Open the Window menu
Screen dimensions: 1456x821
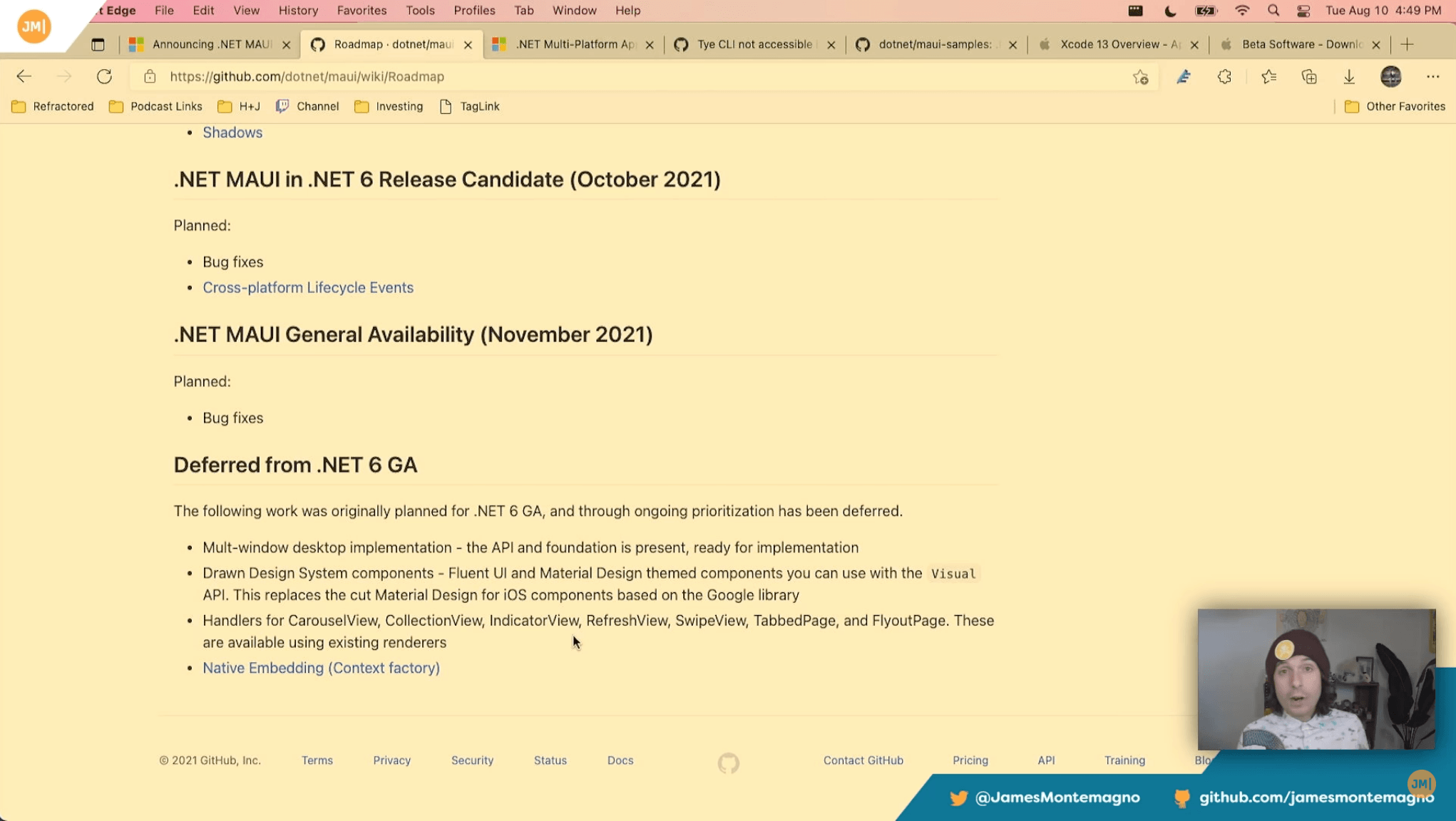[574, 11]
